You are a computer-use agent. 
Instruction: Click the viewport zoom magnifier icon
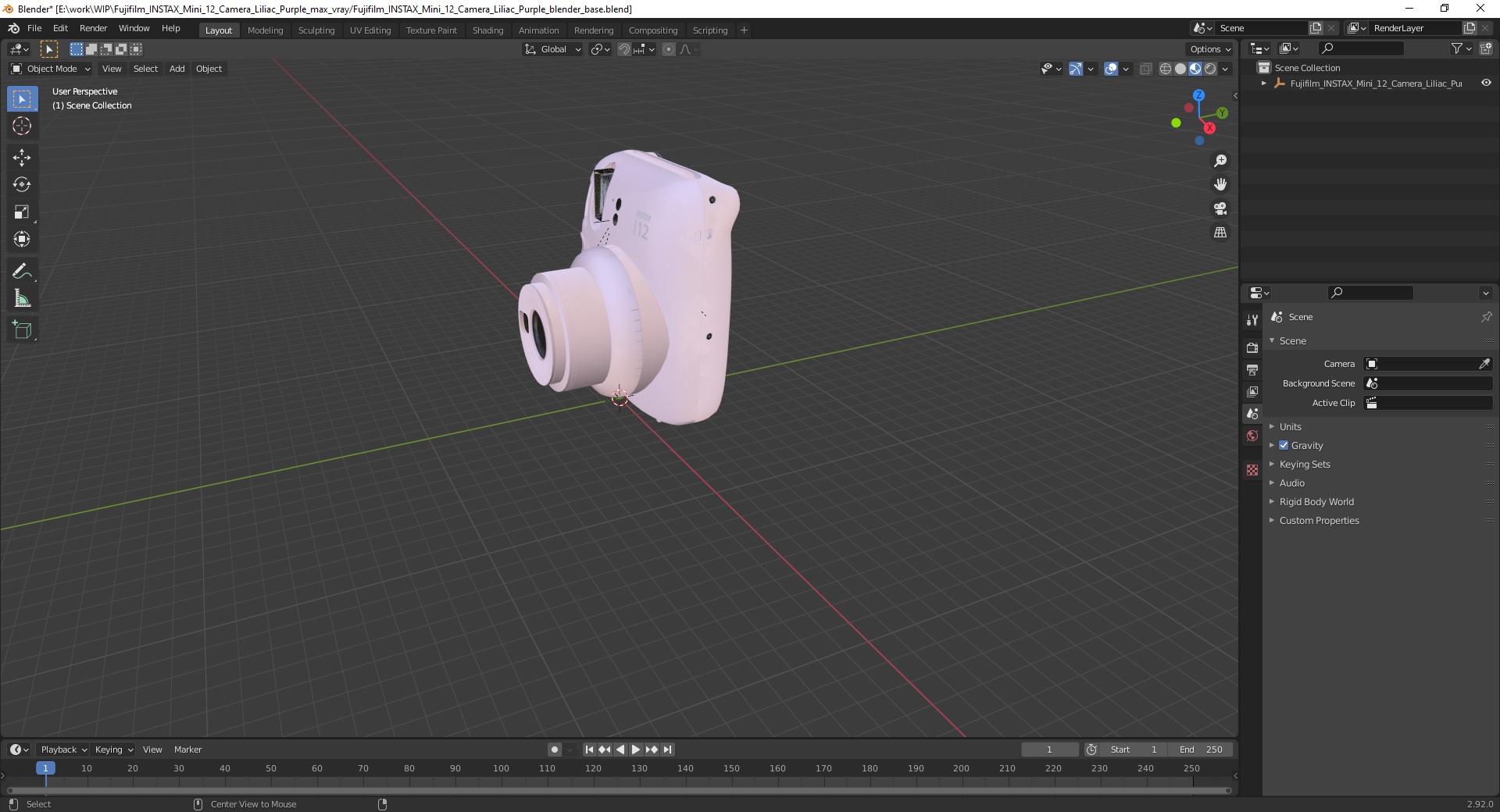[1220, 161]
